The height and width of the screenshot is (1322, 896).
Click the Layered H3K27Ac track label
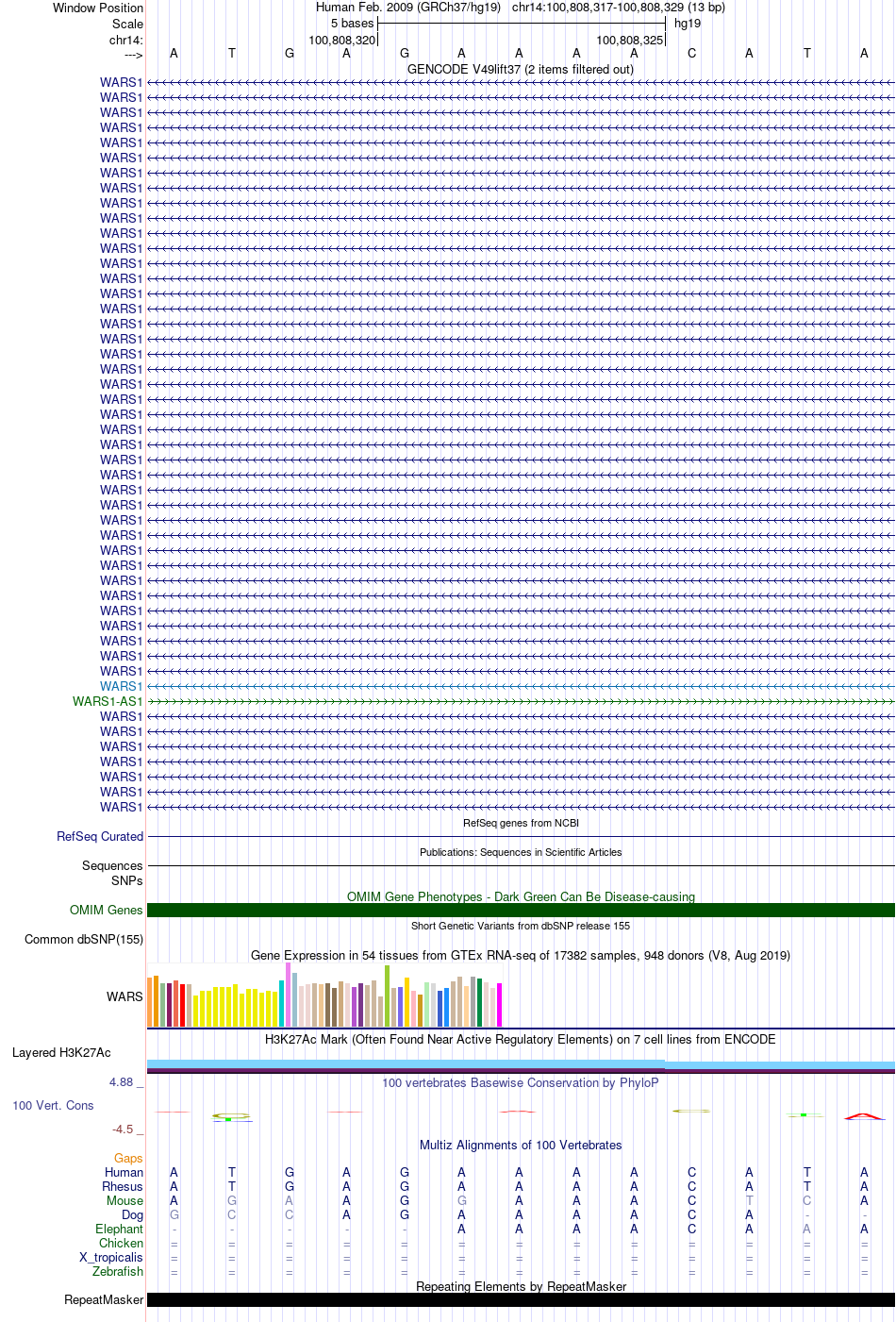click(61, 1052)
